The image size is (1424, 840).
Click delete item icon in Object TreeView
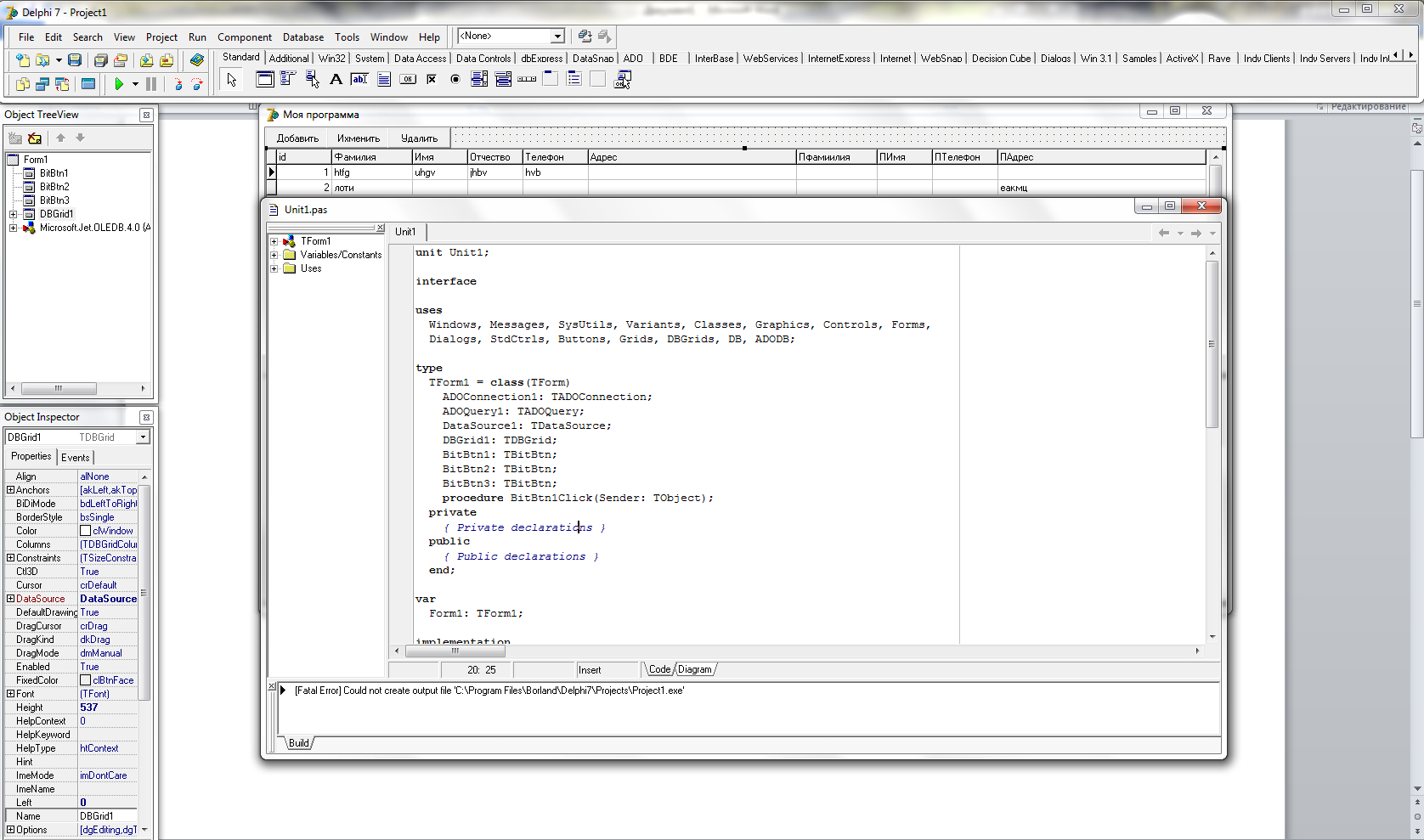click(35, 138)
